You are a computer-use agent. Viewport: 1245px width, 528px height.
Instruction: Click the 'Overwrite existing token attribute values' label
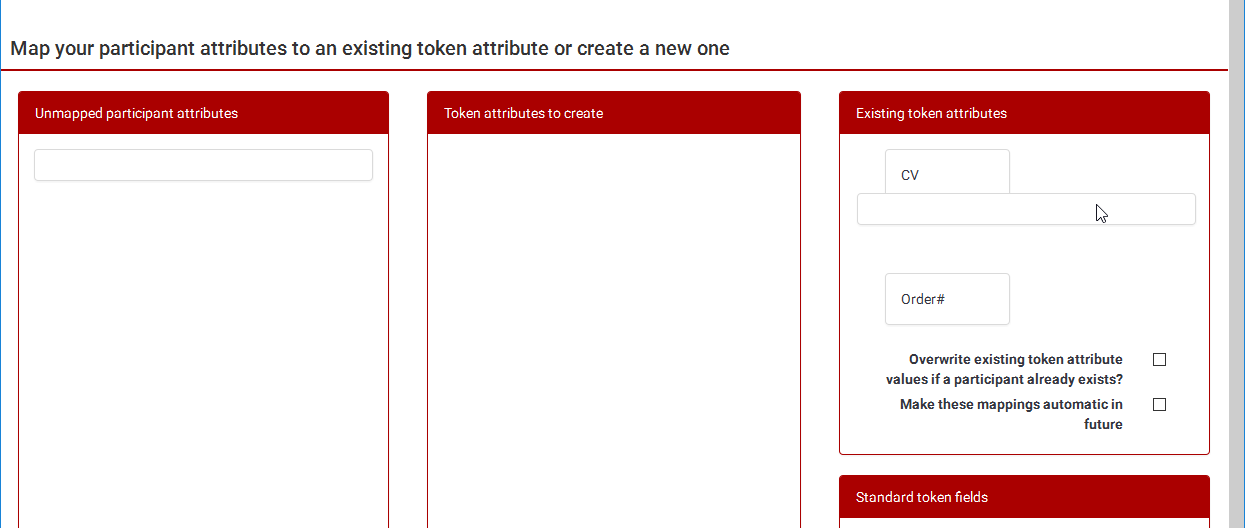(x=1004, y=369)
